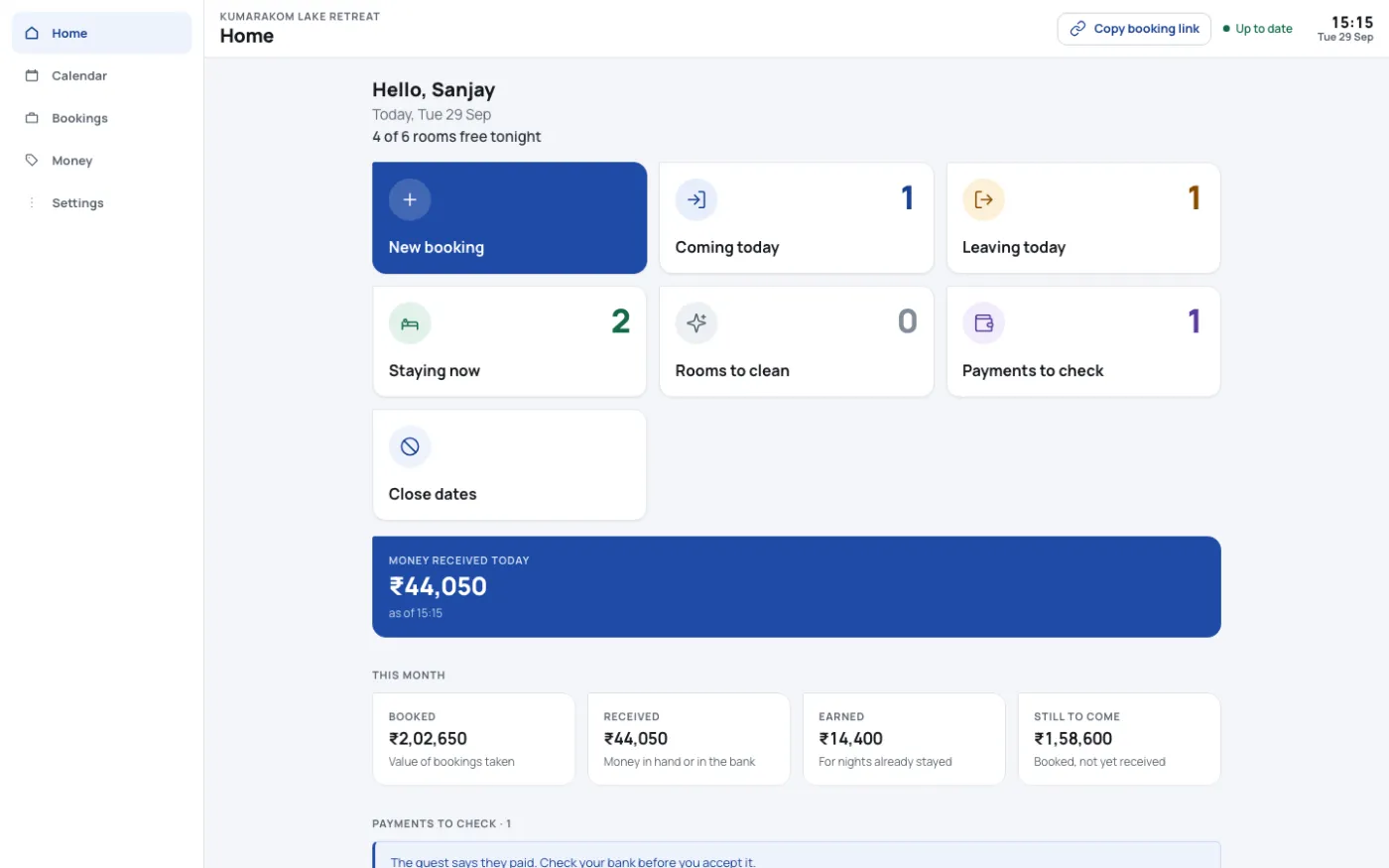Image resolution: width=1389 pixels, height=868 pixels.
Task: Open the Calendar menu item
Action: [101, 75]
